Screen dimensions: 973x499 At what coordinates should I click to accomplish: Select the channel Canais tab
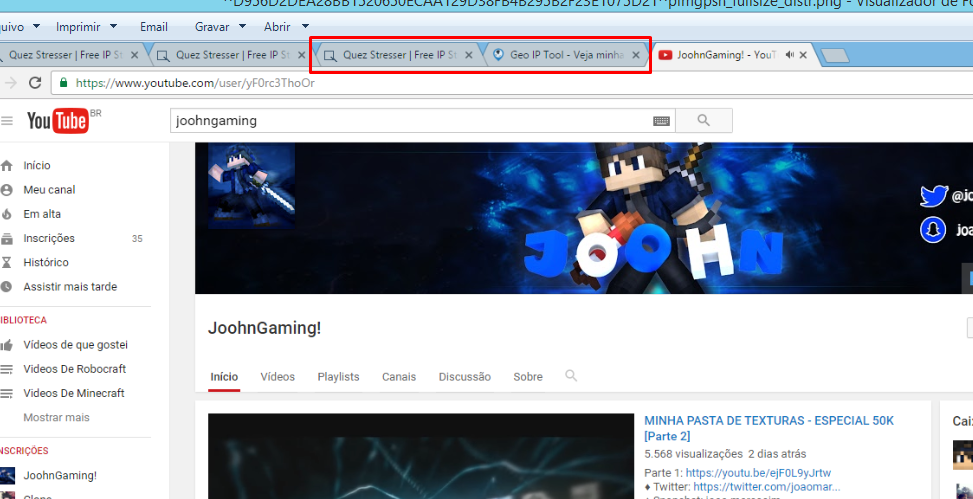coord(399,377)
